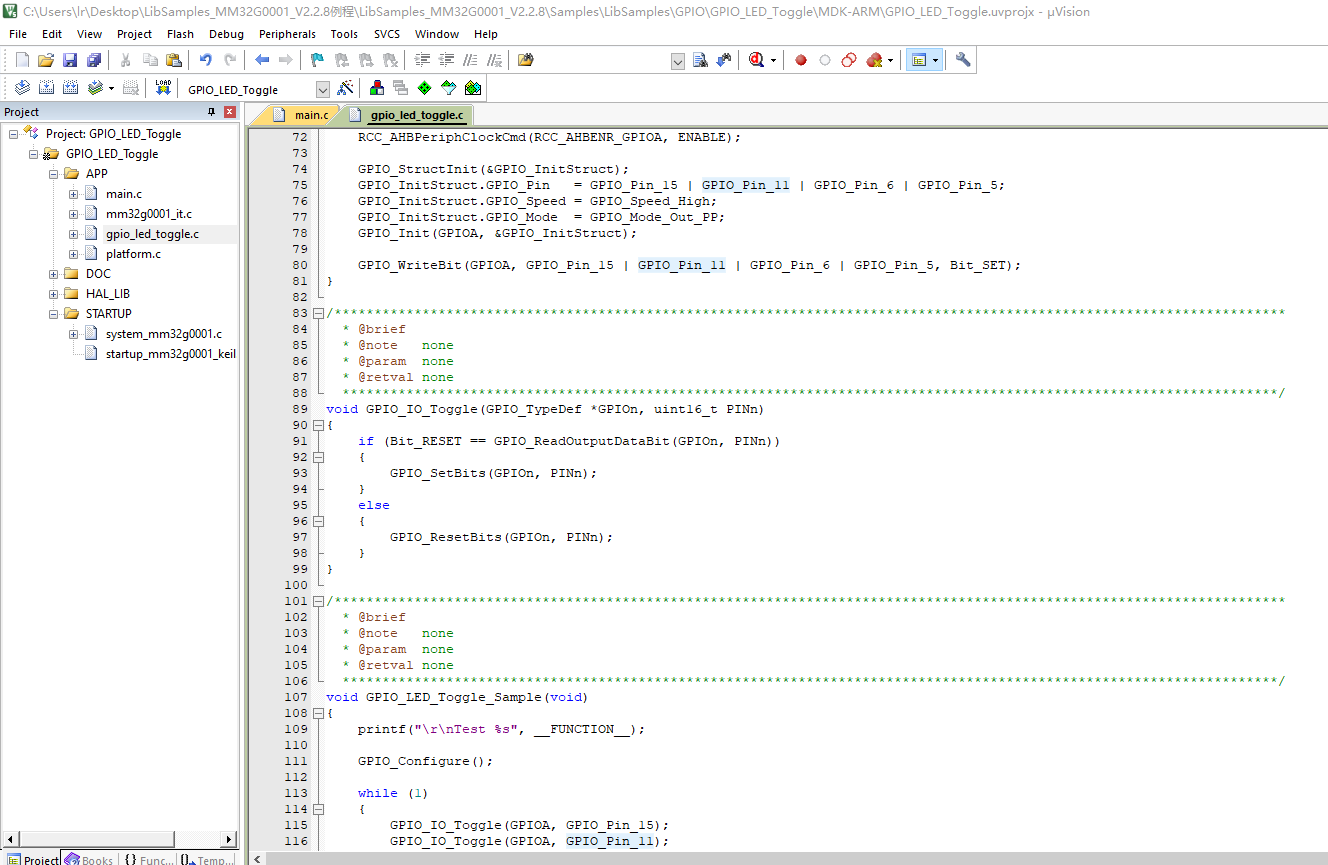
Task: Collapse the comment block fold at line 83
Action: click(318, 313)
